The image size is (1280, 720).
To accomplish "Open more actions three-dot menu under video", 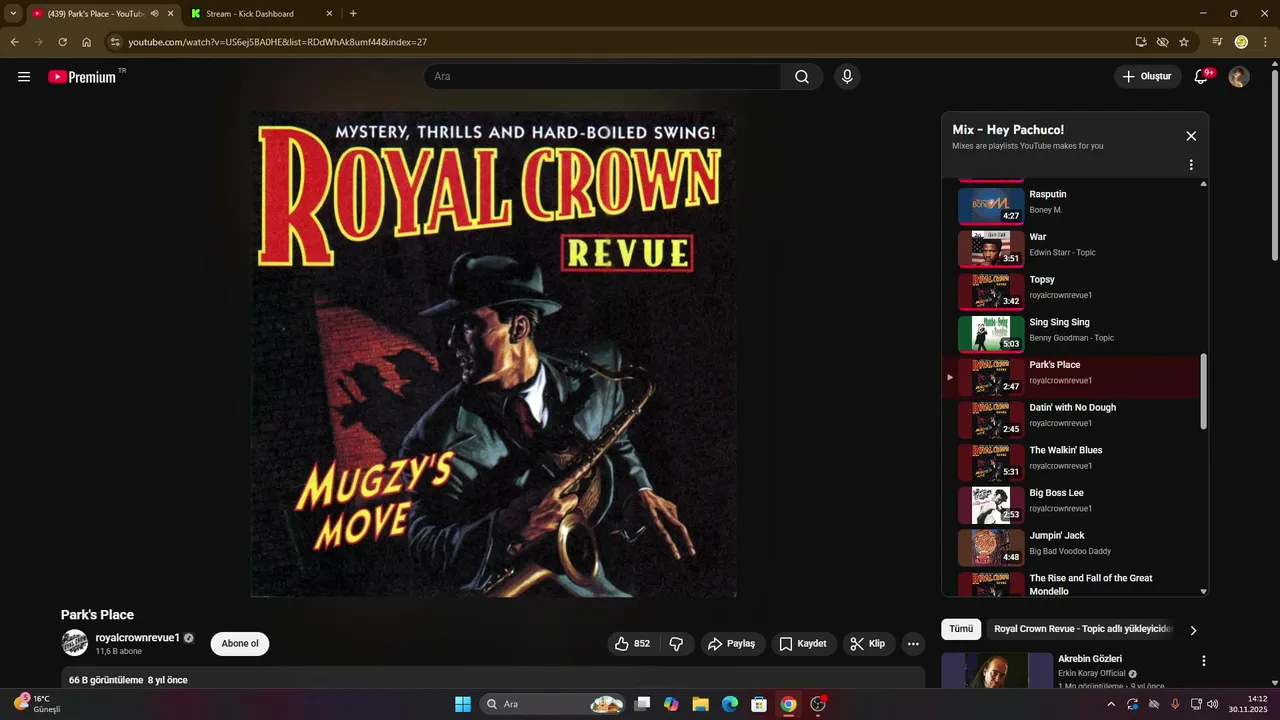I will [913, 644].
